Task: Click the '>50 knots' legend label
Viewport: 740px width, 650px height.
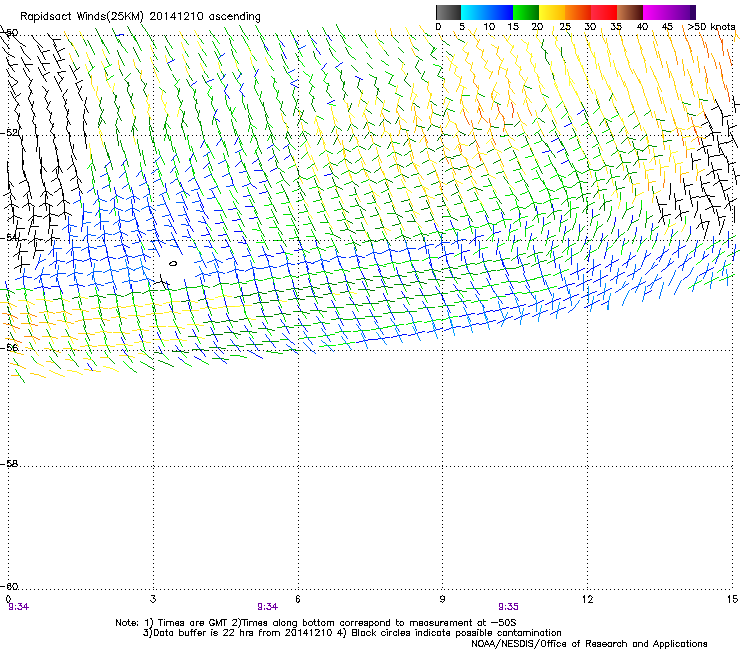Action: click(x=711, y=27)
